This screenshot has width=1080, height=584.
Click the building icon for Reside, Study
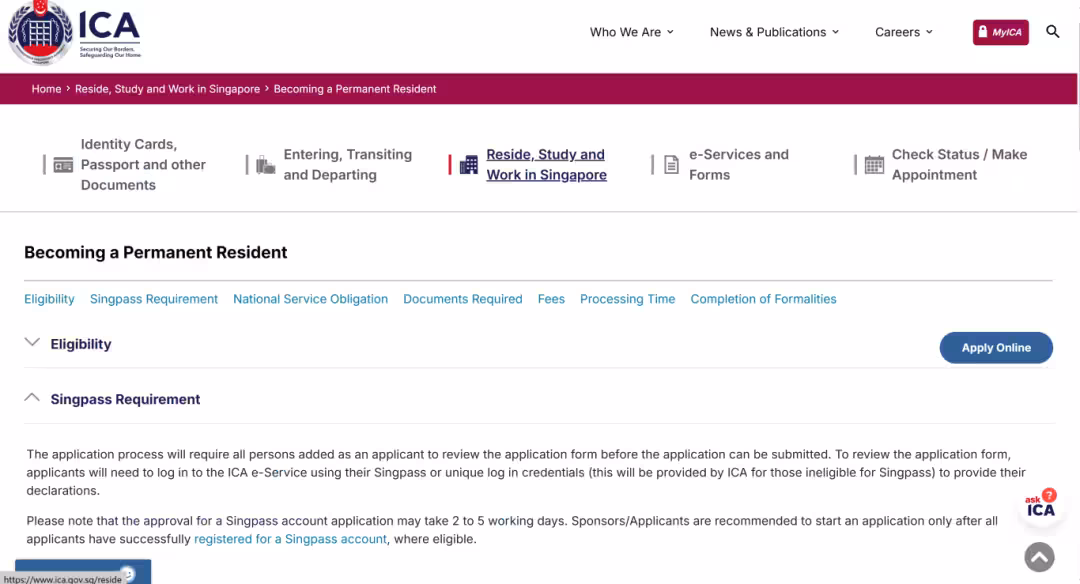[469, 165]
